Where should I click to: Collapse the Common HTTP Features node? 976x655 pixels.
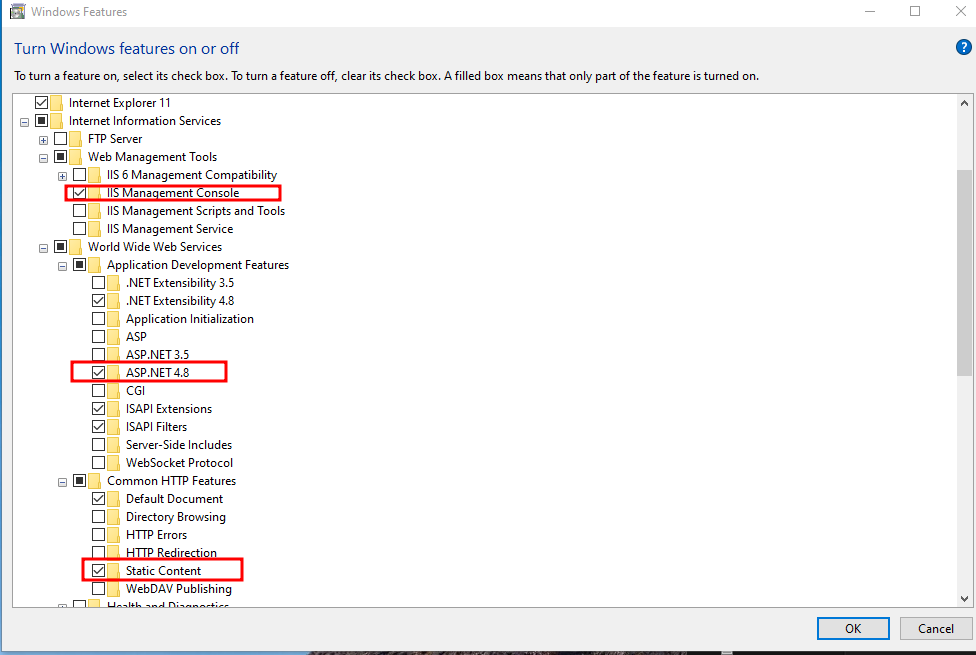63,481
